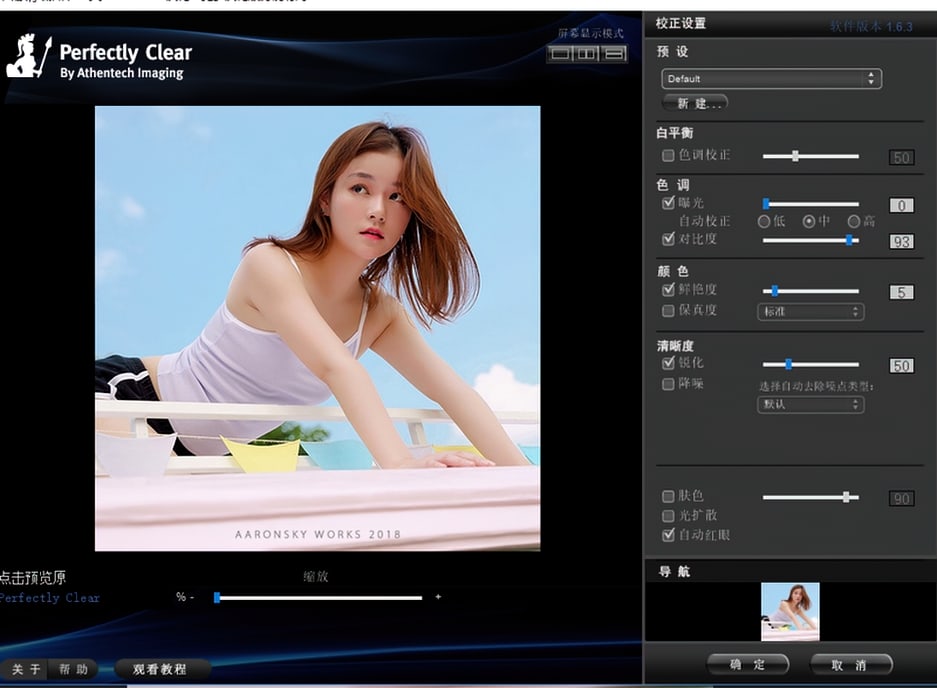Image resolution: width=937 pixels, height=688 pixels.
Task: Click the navigator thumbnail image
Action: (x=790, y=611)
